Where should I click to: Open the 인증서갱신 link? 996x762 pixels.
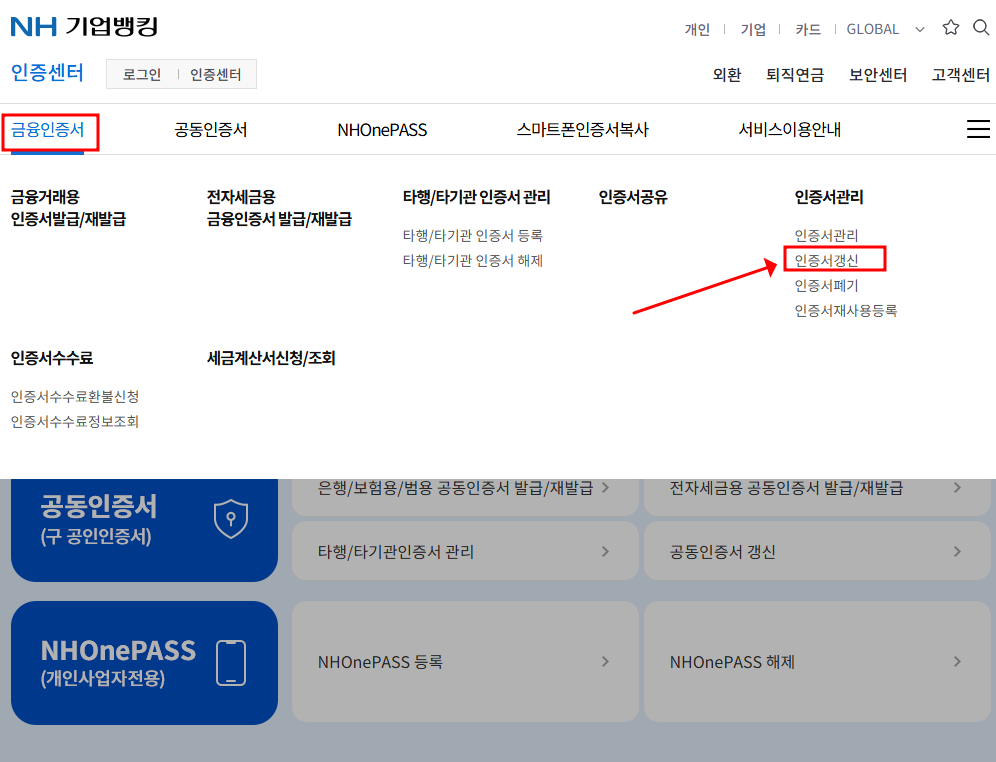[826, 260]
